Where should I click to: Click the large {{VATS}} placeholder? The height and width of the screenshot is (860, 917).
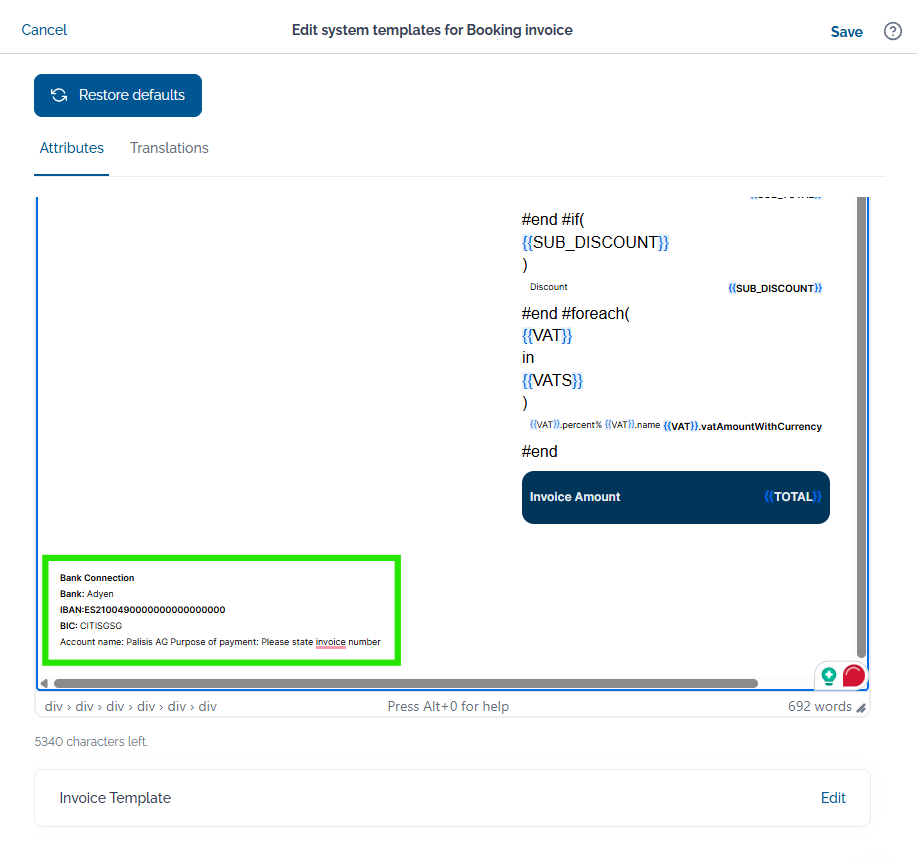pos(552,381)
